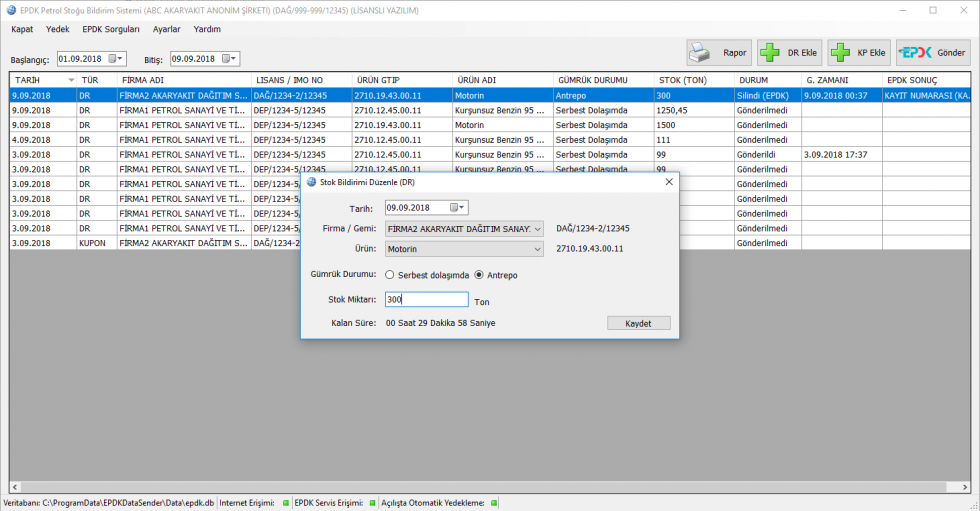Viewport: 980px width, 511px height.
Task: Click the printer Rapor button
Action: click(718, 53)
